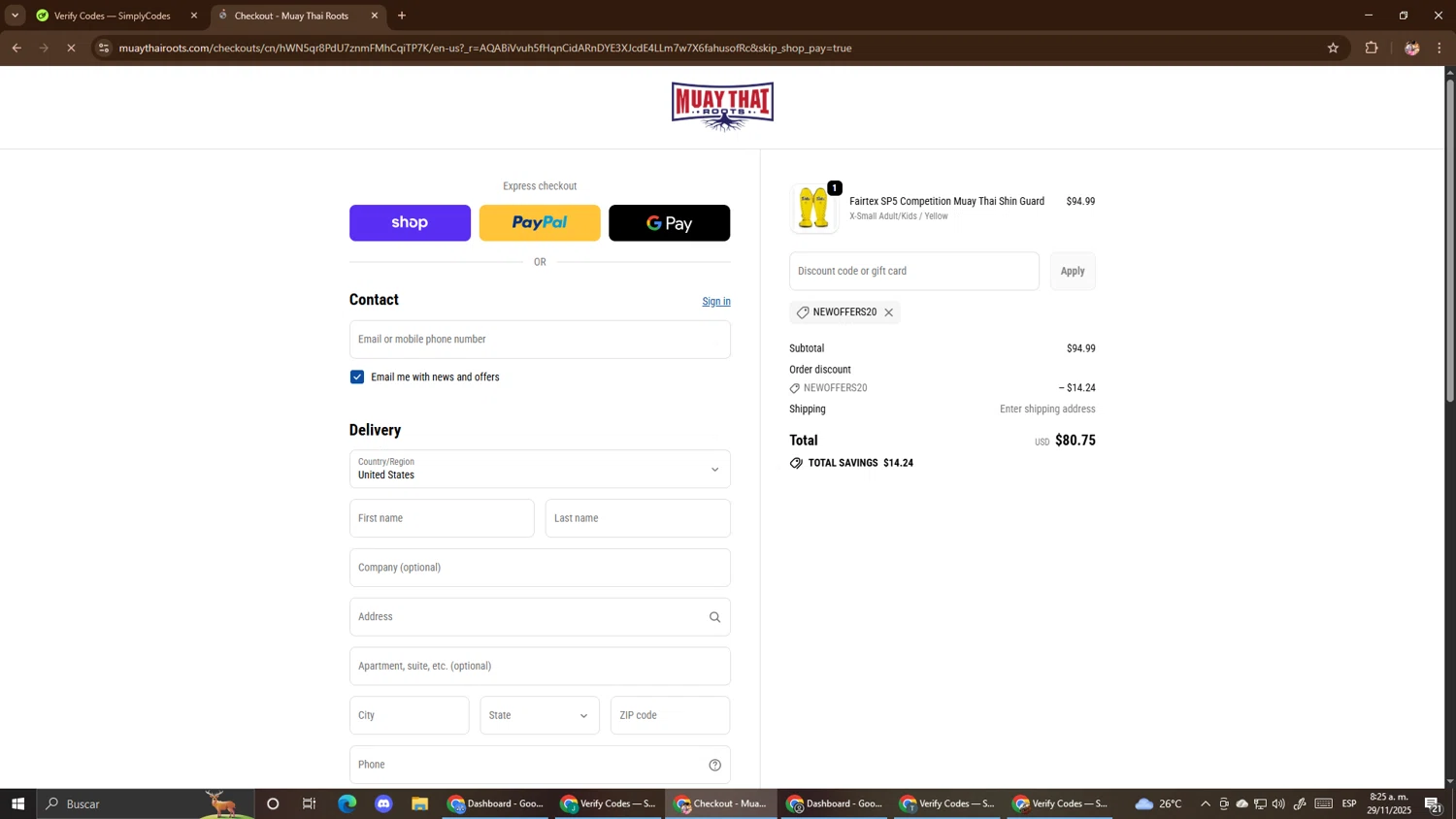1456x819 pixels.
Task: Bookmark this page with the star icon
Action: [1333, 48]
